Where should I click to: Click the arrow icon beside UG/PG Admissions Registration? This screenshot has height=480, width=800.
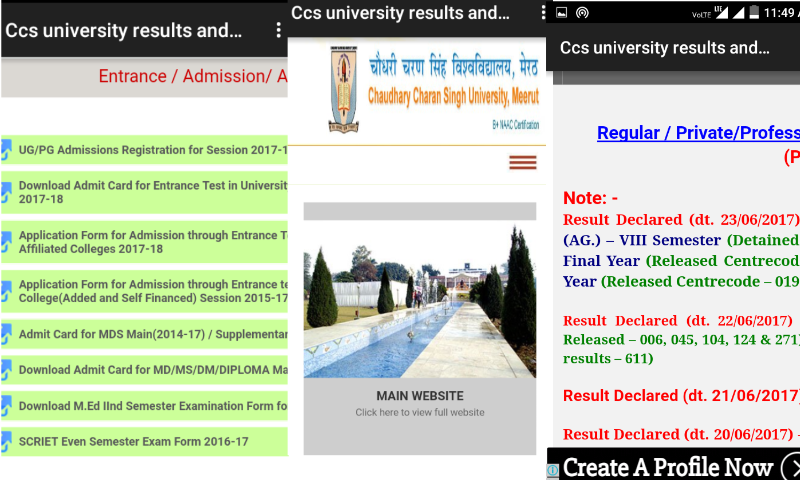pos(6,150)
